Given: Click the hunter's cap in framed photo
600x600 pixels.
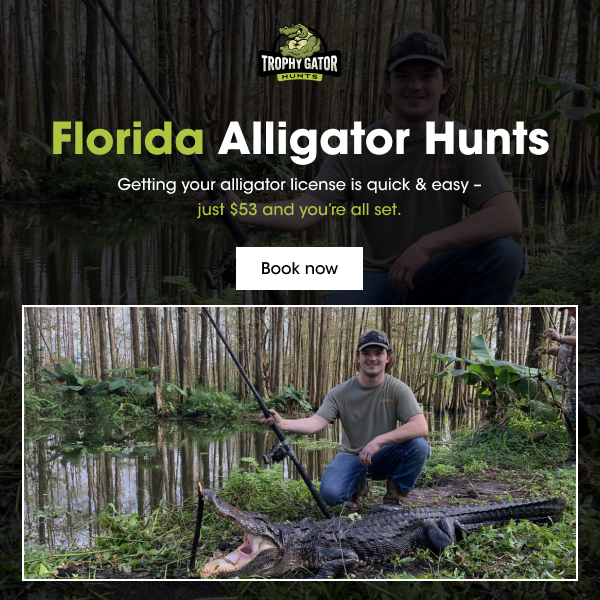Looking at the screenshot, I should point(373,340).
